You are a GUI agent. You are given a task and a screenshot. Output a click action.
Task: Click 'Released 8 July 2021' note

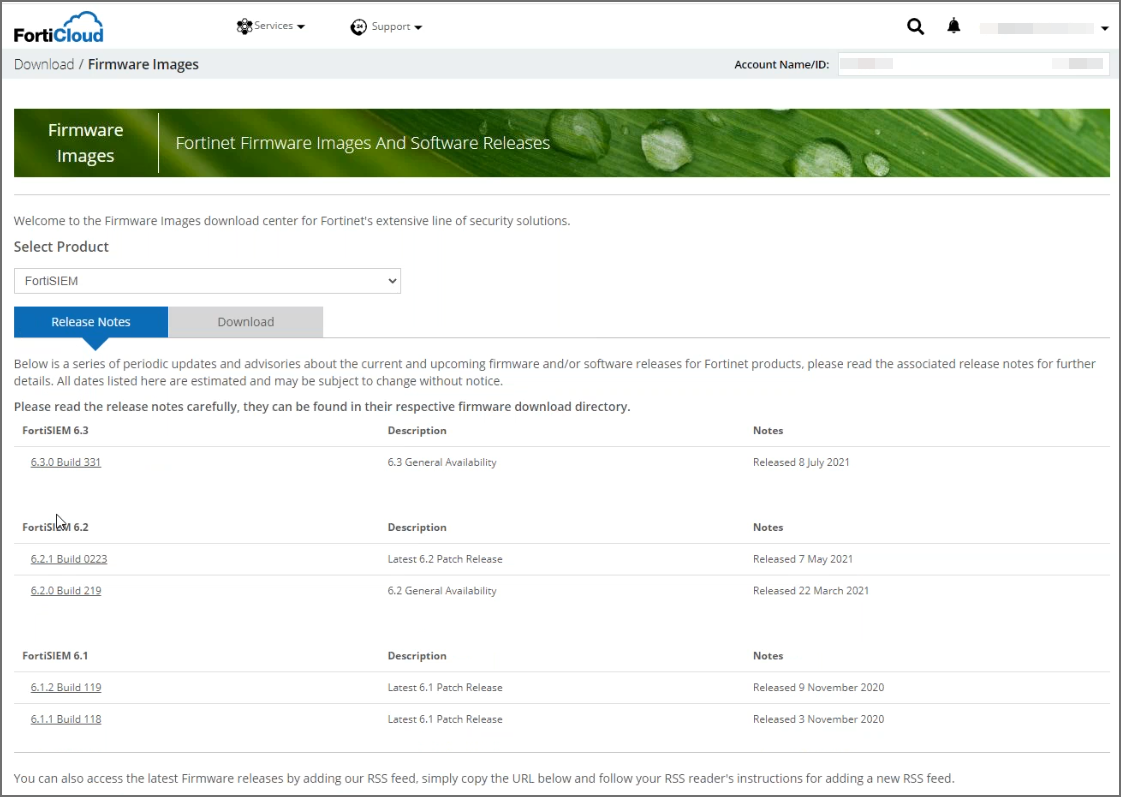801,462
